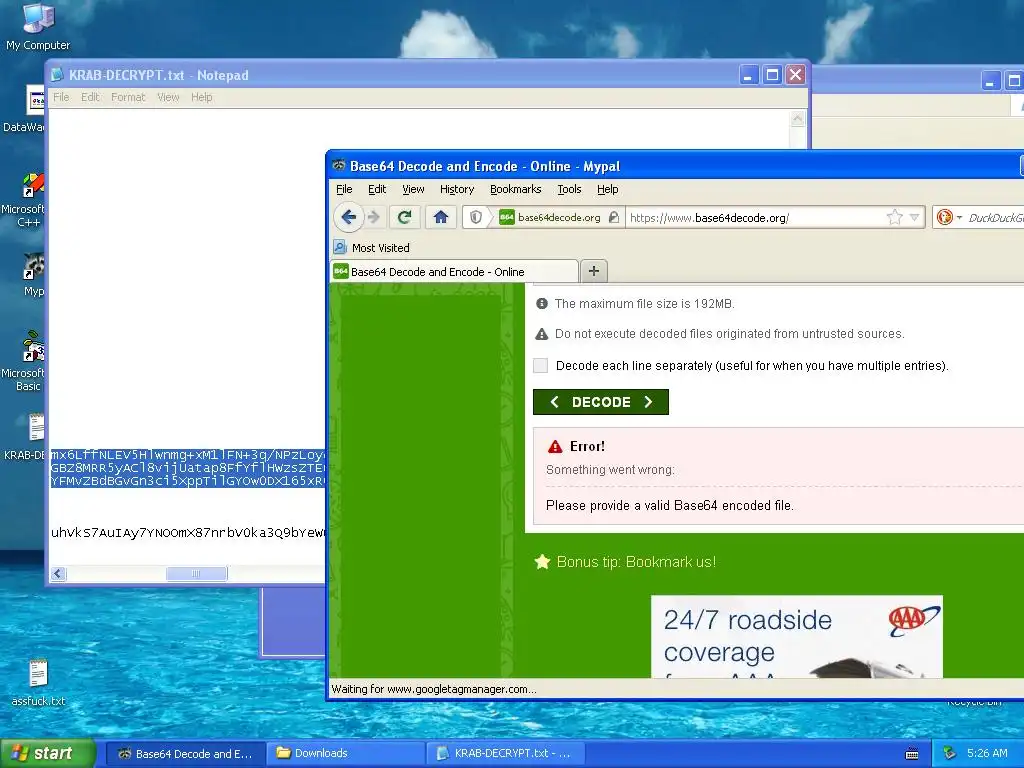
Task: Open the Mypal View menu
Action: point(413,189)
